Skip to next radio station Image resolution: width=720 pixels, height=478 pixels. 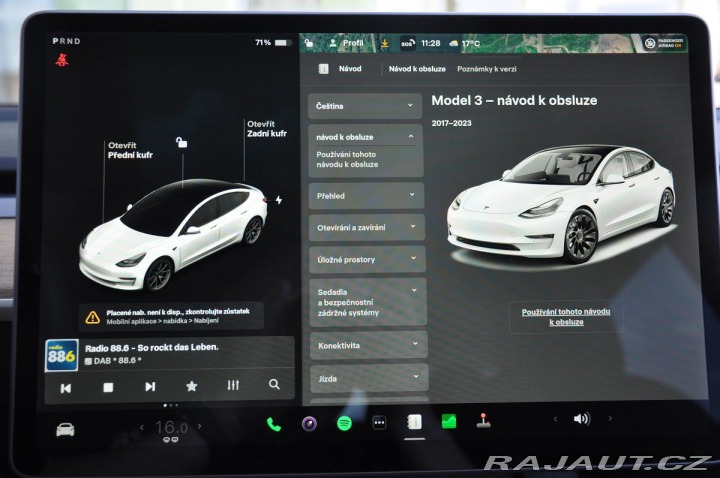[x=150, y=387]
